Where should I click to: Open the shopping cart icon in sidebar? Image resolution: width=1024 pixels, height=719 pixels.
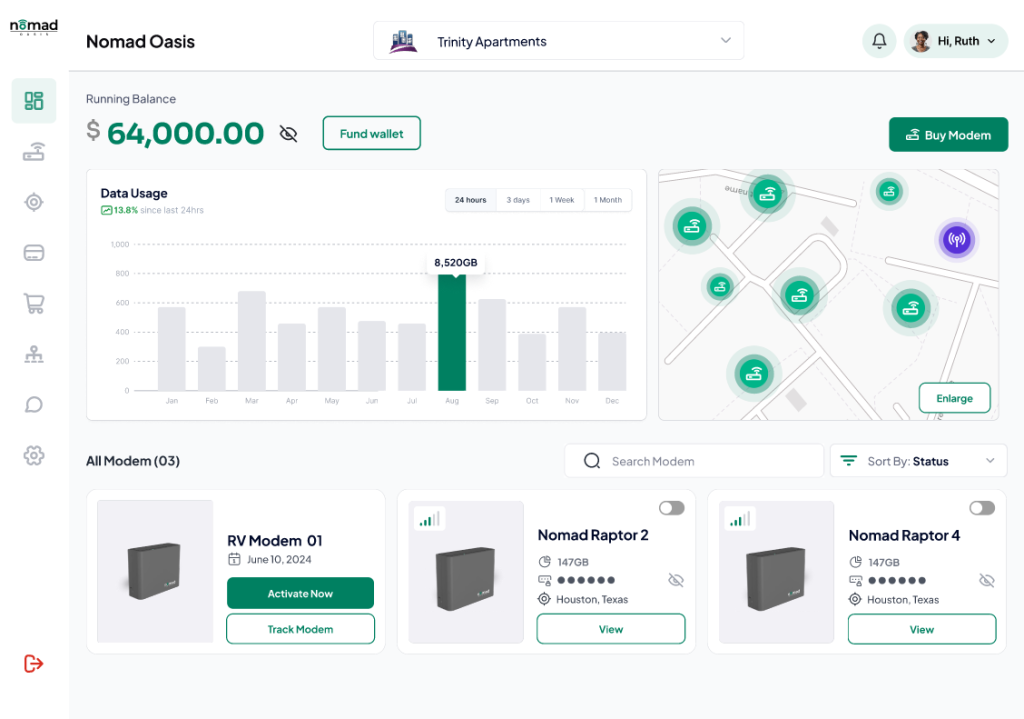(34, 303)
